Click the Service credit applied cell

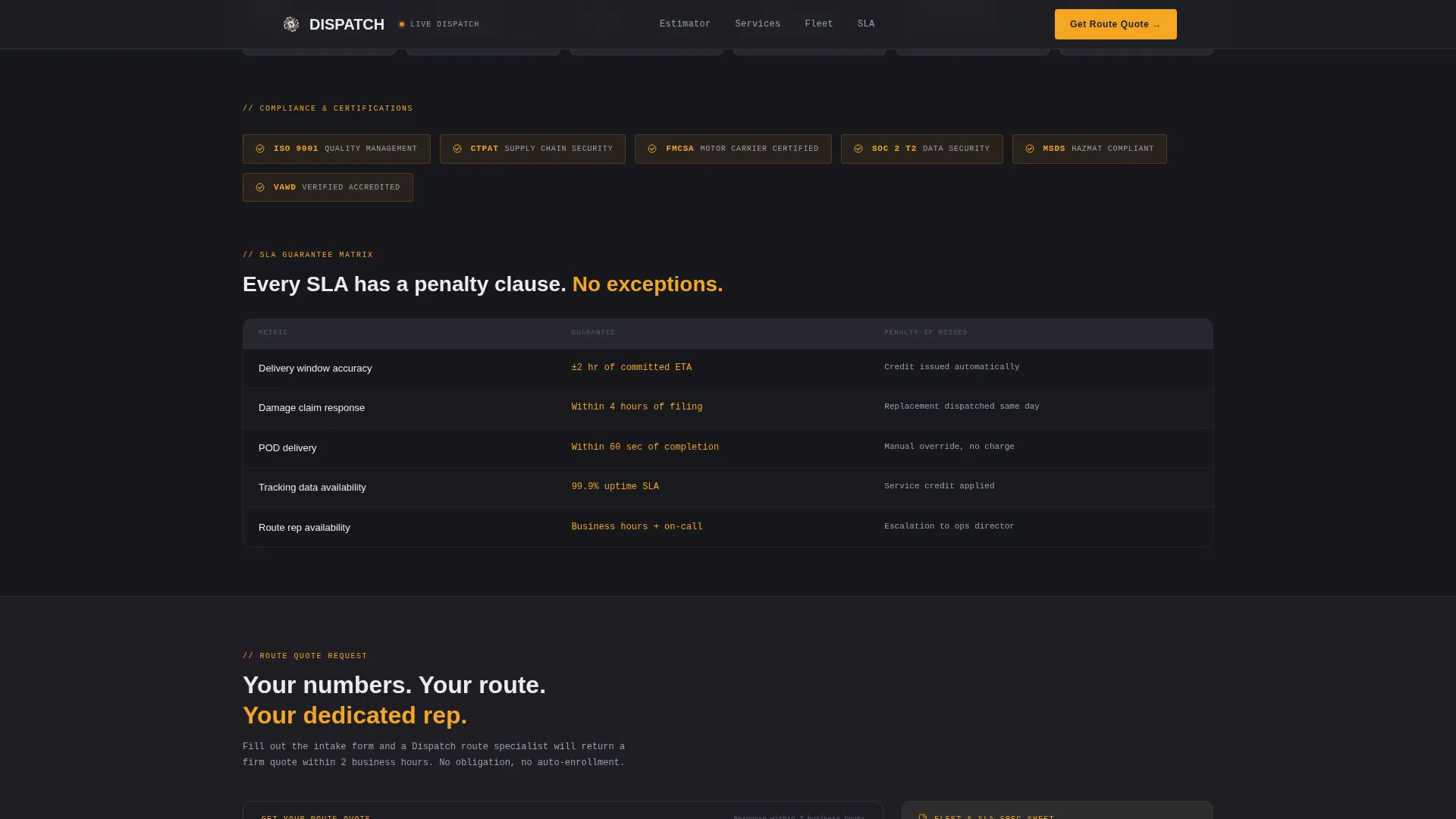click(x=940, y=486)
